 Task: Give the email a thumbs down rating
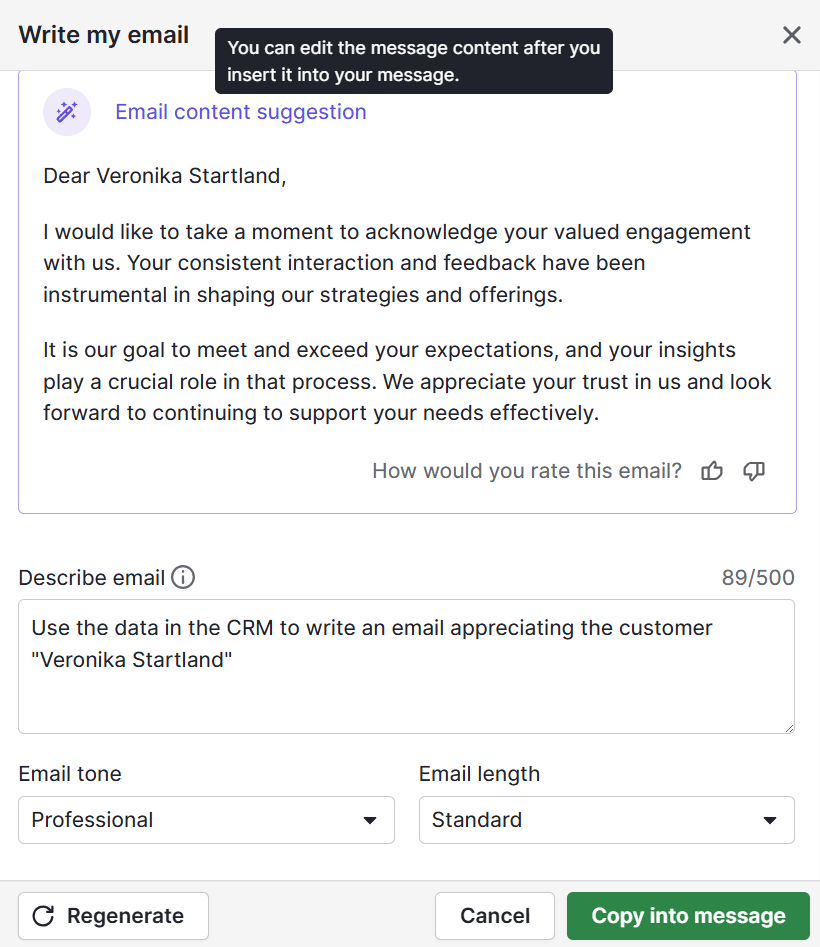point(753,472)
